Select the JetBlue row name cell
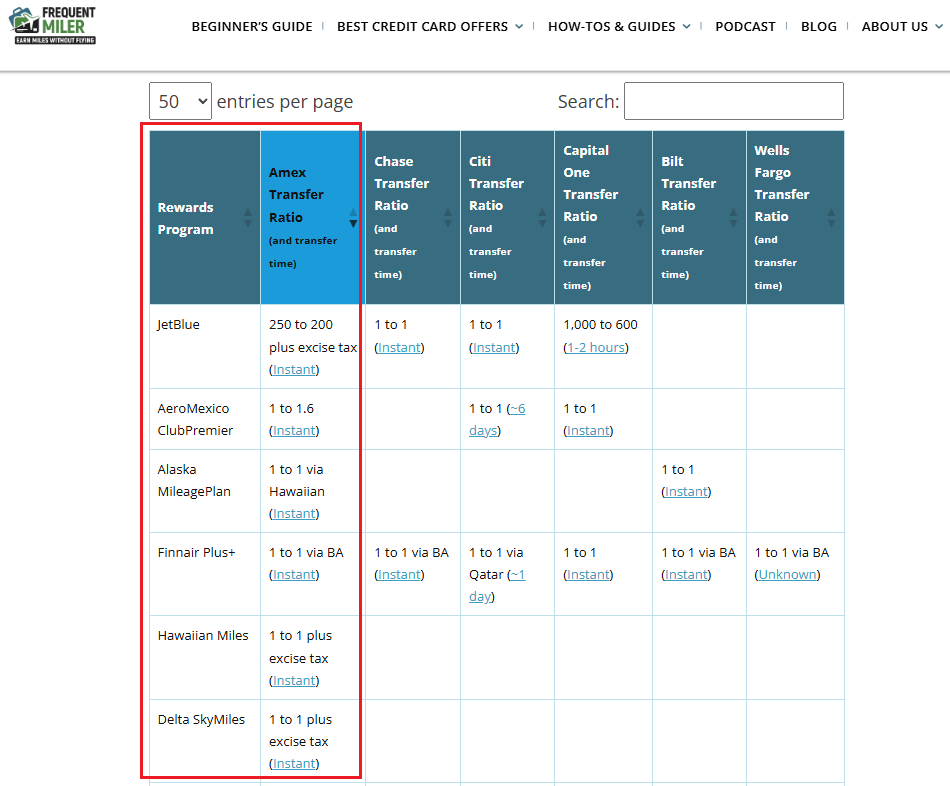This screenshot has height=786, width=950. coord(205,347)
